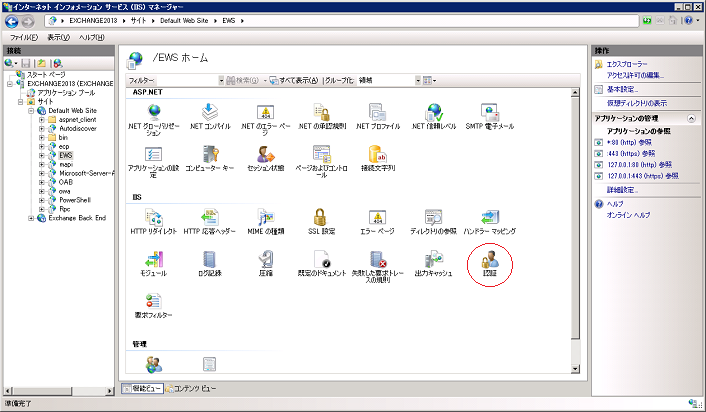Select the PowerShell tree item
Viewport: 706px width, 412px height.
[x=75, y=200]
